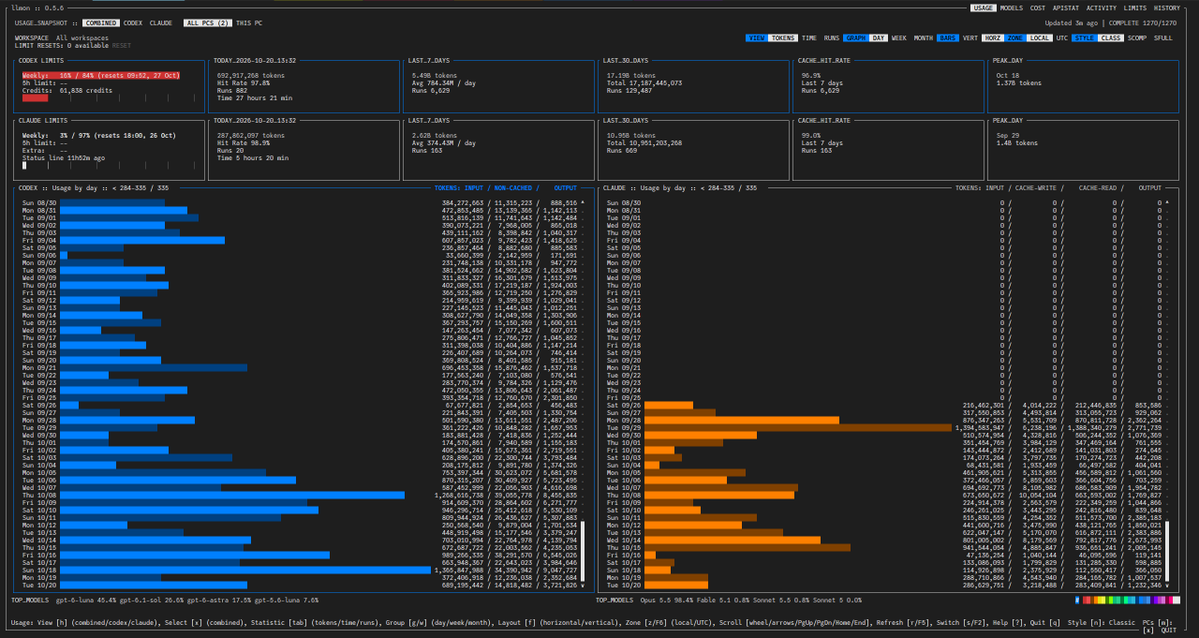Open the COST tab

pyautogui.click(x=1038, y=8)
